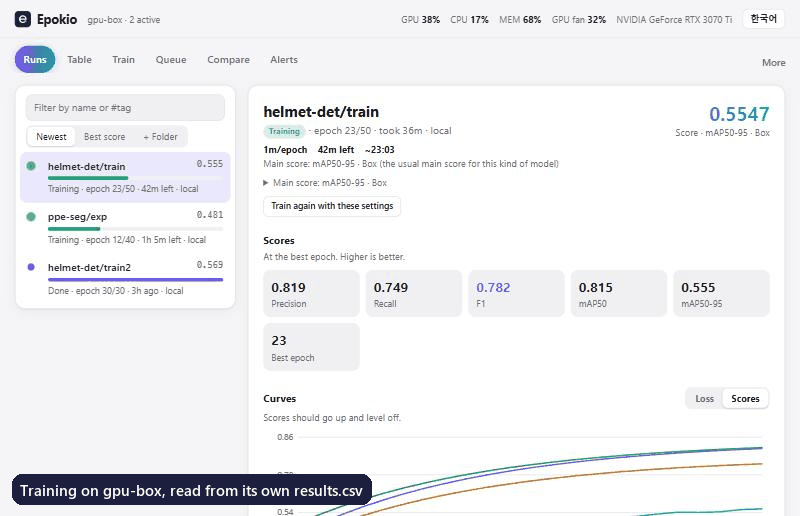
Task: Click the NVIDIA GeForce RTX 3070 Ti label
Action: 674,20
